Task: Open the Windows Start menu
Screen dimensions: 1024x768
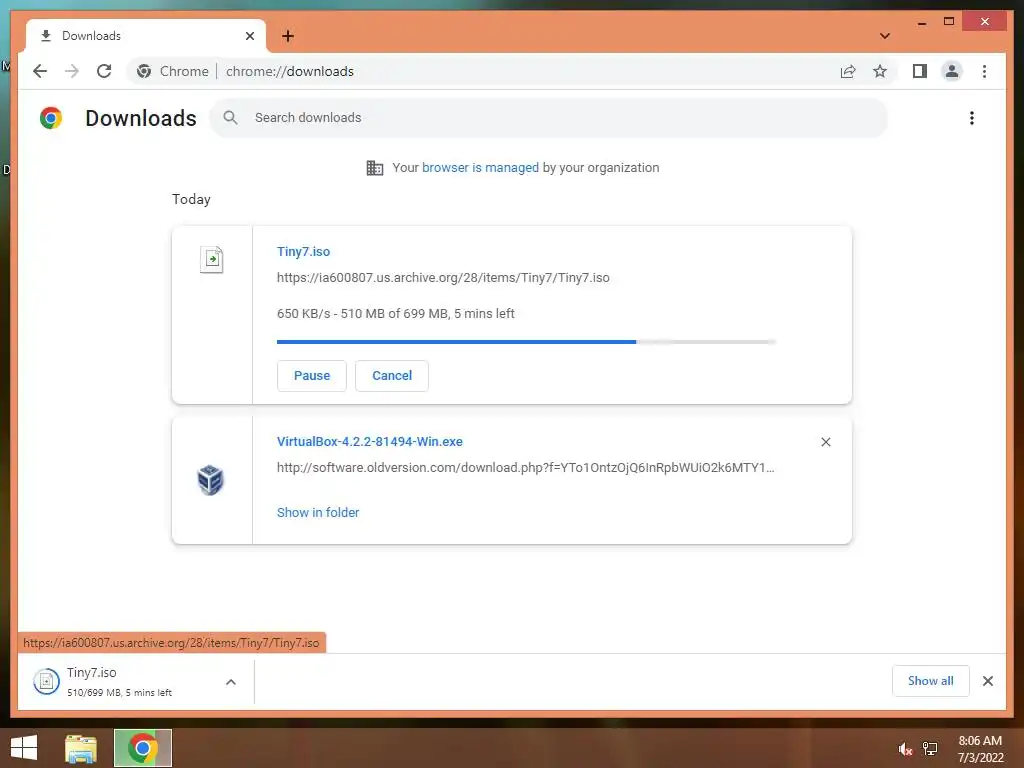Action: pyautogui.click(x=24, y=748)
